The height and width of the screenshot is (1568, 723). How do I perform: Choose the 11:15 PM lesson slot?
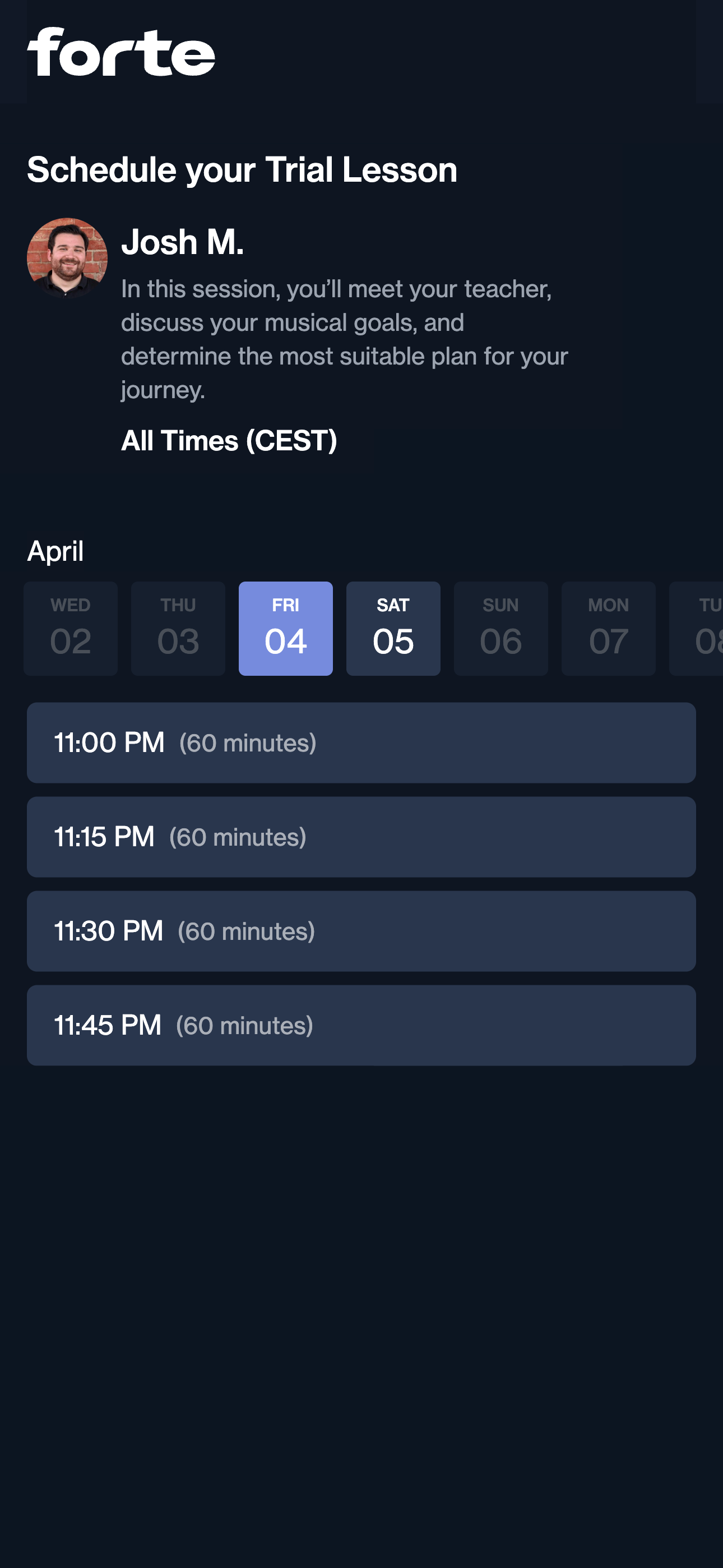(361, 837)
